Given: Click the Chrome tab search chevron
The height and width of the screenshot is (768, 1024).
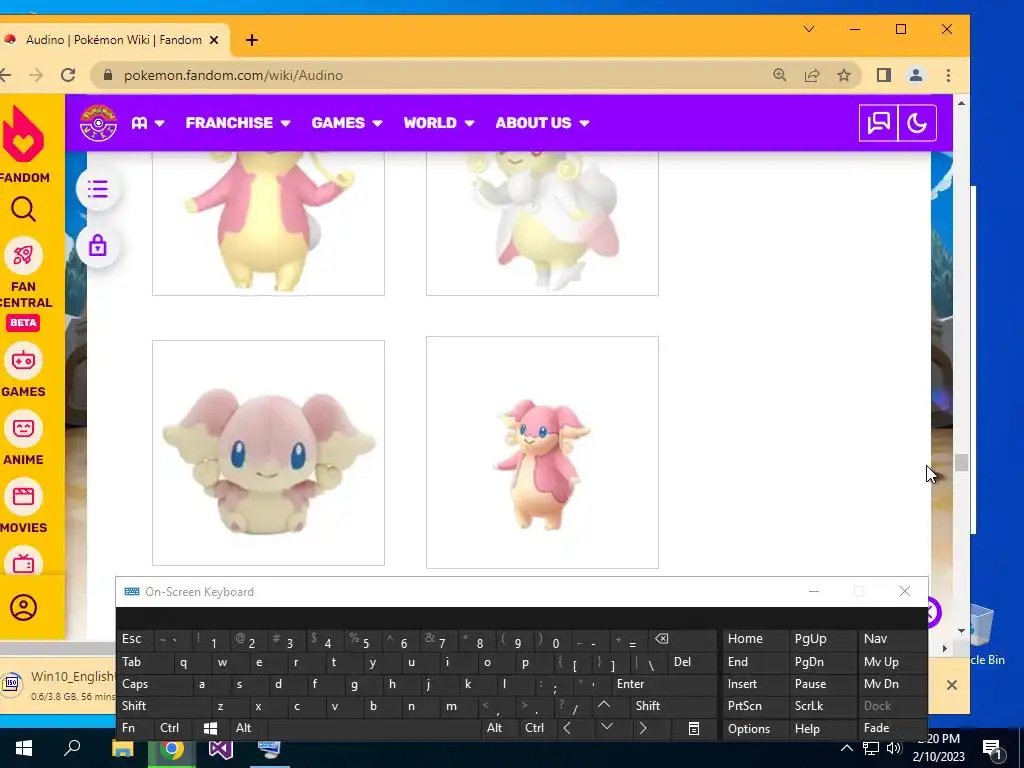Looking at the screenshot, I should pyautogui.click(x=808, y=29).
